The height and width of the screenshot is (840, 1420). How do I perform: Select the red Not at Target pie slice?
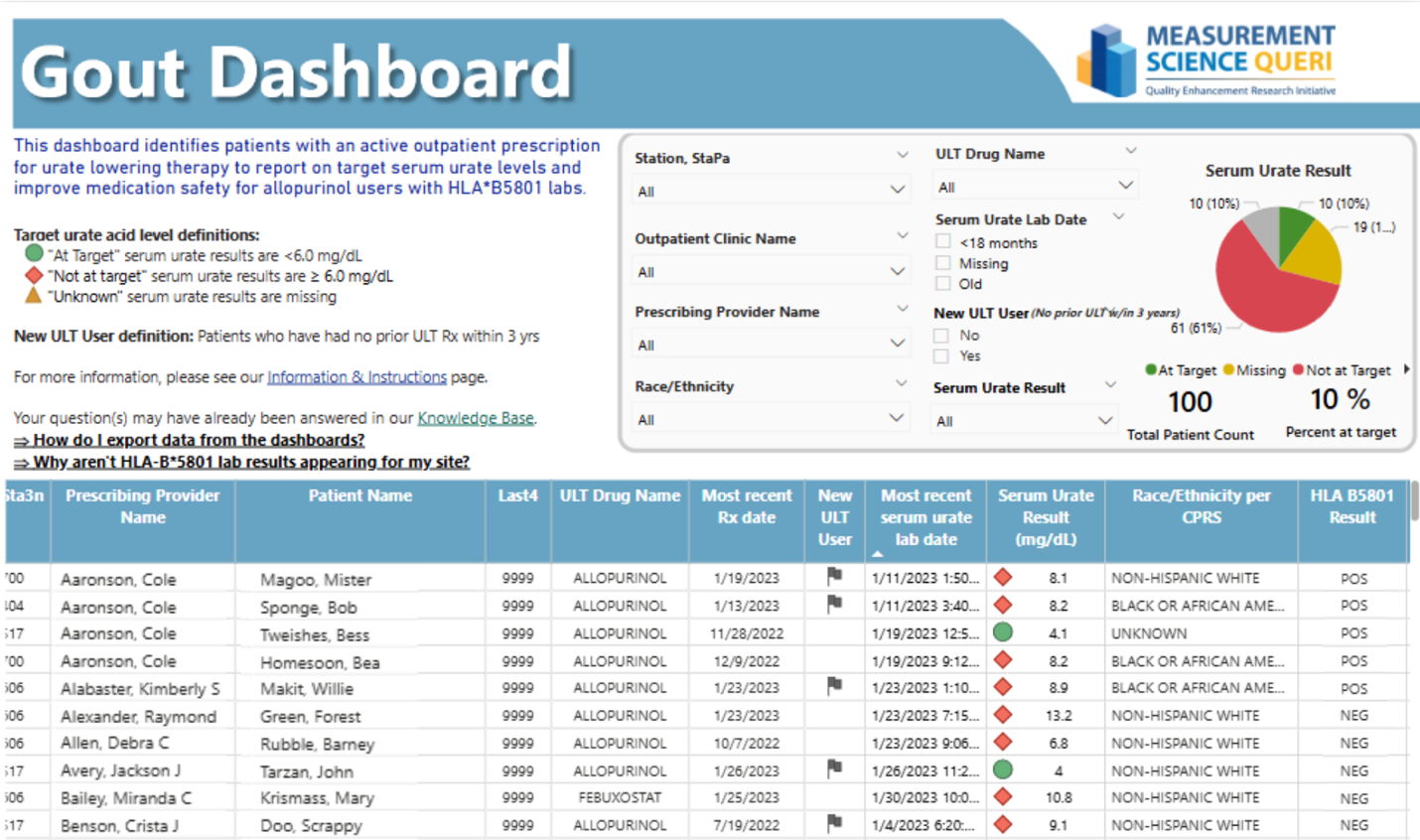pyautogui.click(x=1263, y=293)
